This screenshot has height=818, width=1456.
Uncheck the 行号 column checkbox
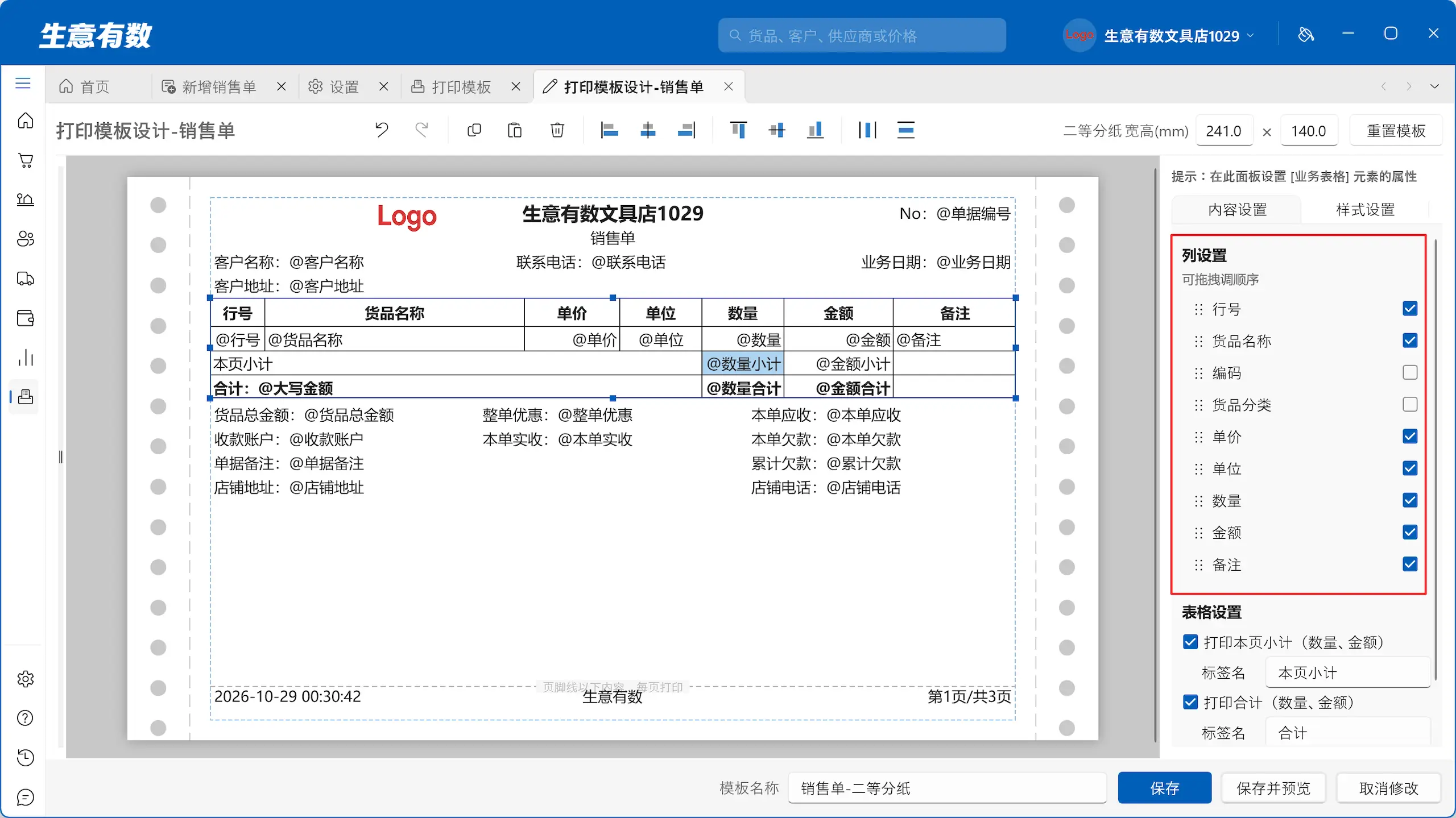click(x=1410, y=309)
